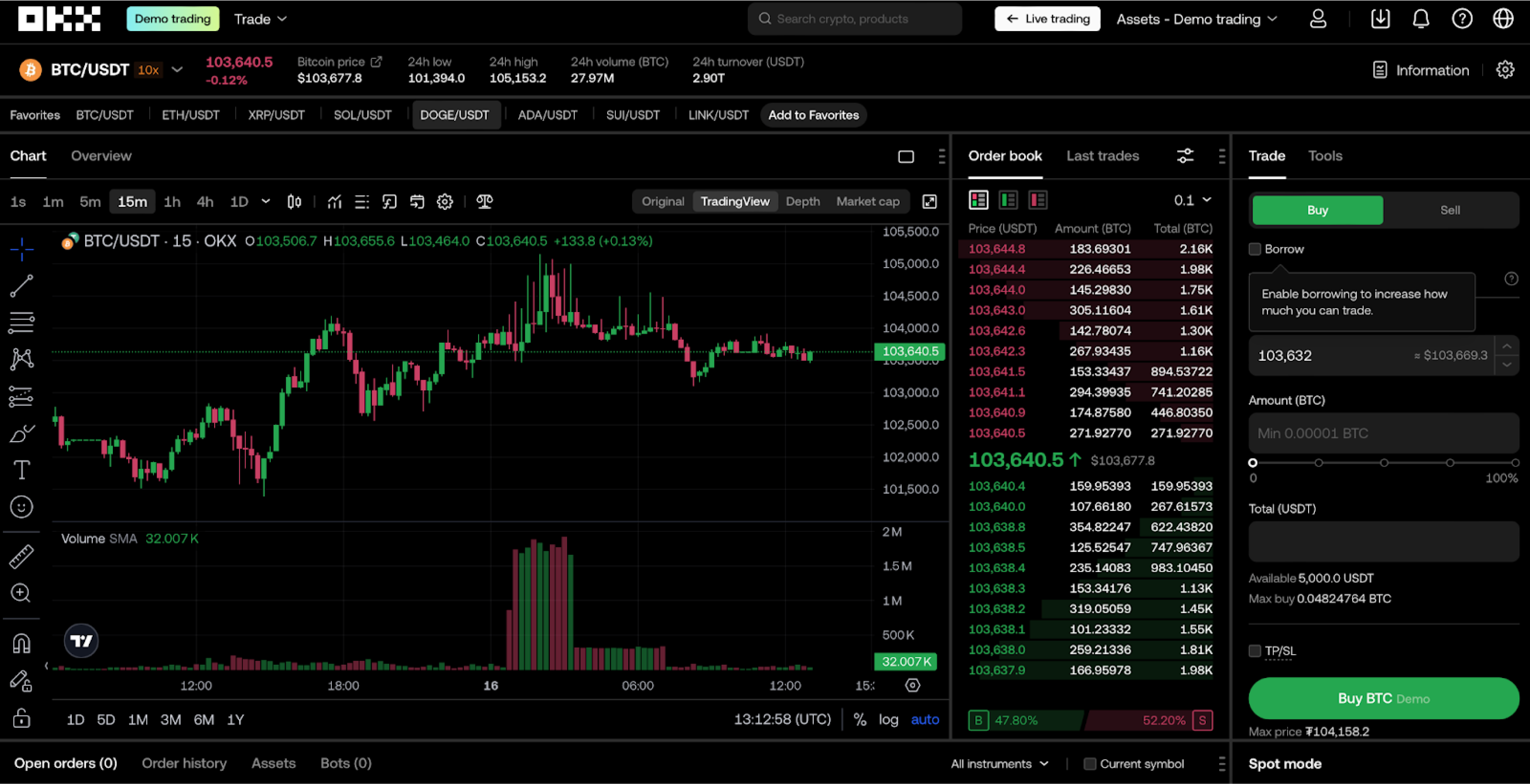Expand the Trade menu dropdown
This screenshot has width=1530, height=784.
260,19
